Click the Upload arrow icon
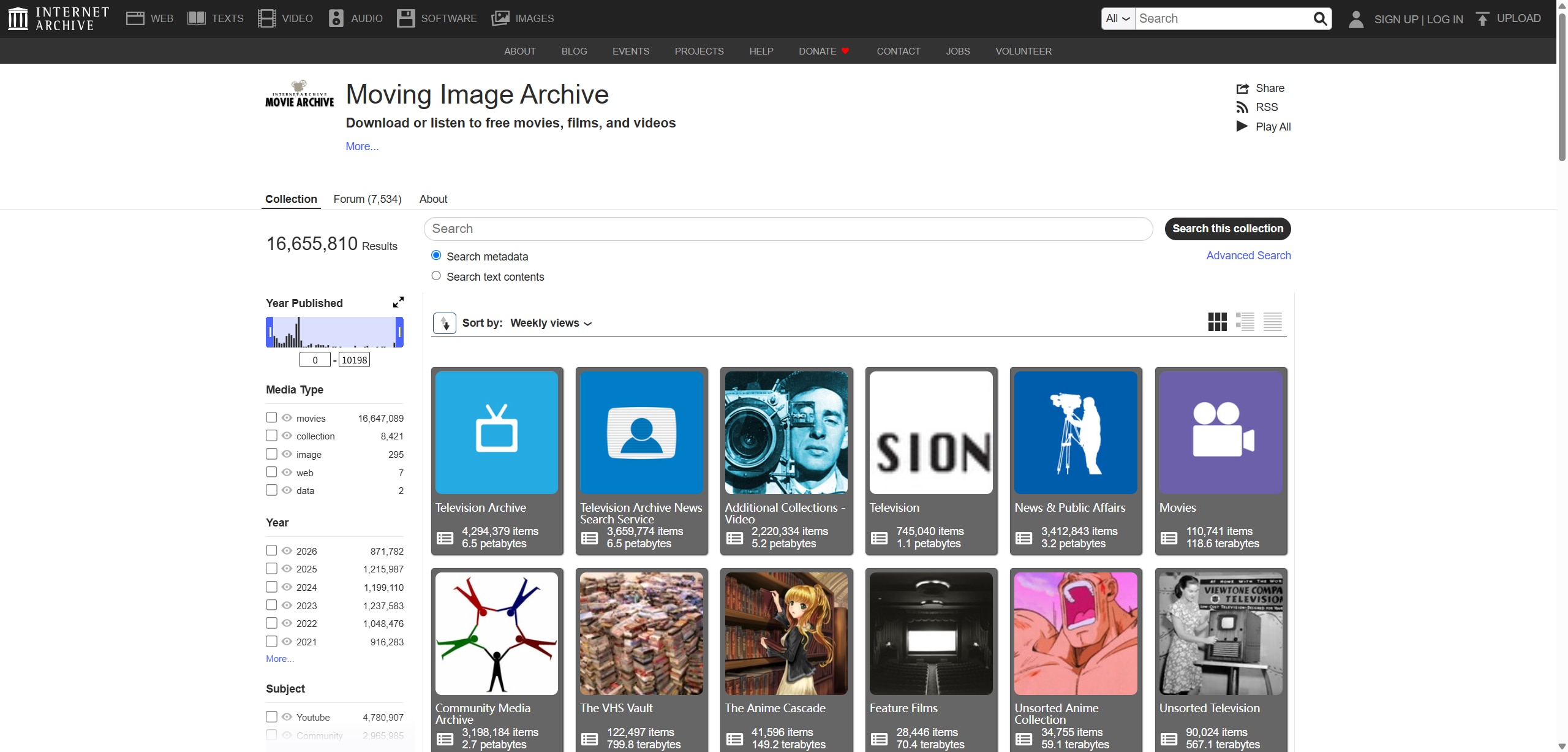Screen dimensions: 1568x752 1482,19
